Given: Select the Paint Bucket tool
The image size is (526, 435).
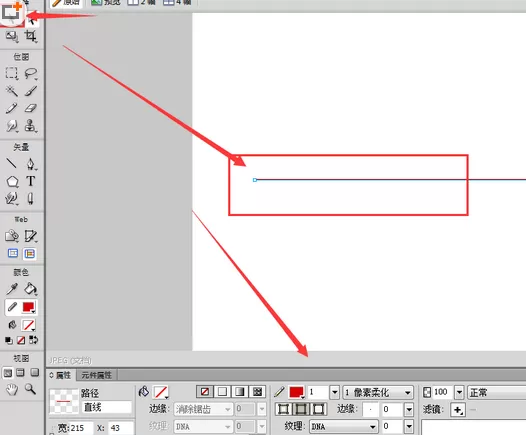Looking at the screenshot, I should [31, 289].
